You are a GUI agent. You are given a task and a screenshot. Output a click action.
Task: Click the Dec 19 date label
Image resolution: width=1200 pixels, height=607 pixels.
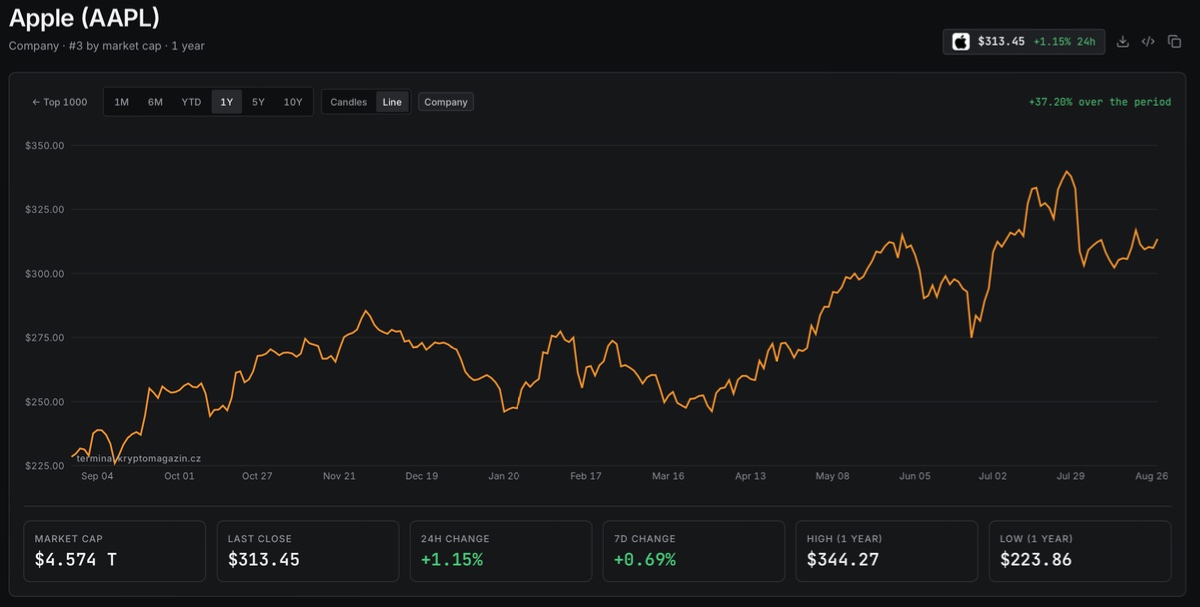coord(421,476)
